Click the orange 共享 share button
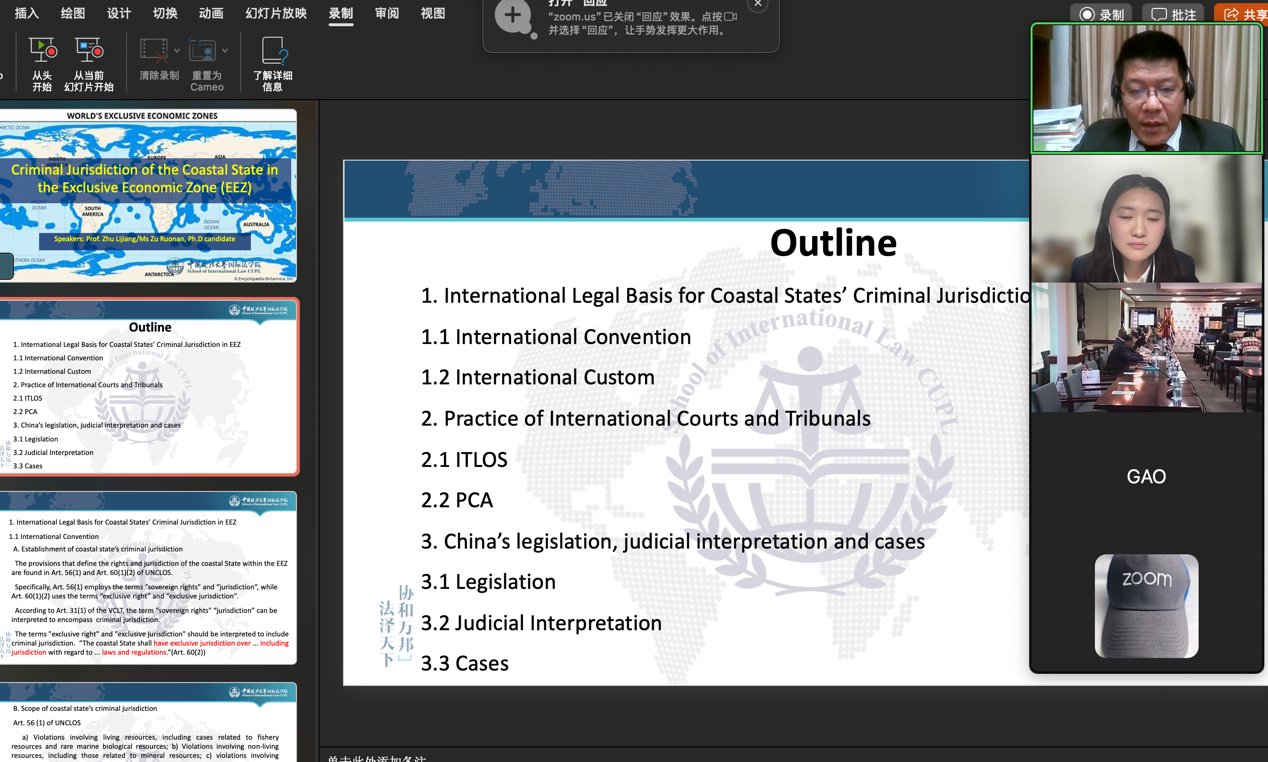 (x=1243, y=14)
